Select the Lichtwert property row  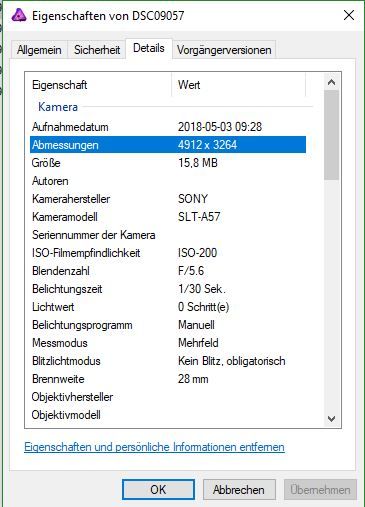pyautogui.click(x=168, y=307)
